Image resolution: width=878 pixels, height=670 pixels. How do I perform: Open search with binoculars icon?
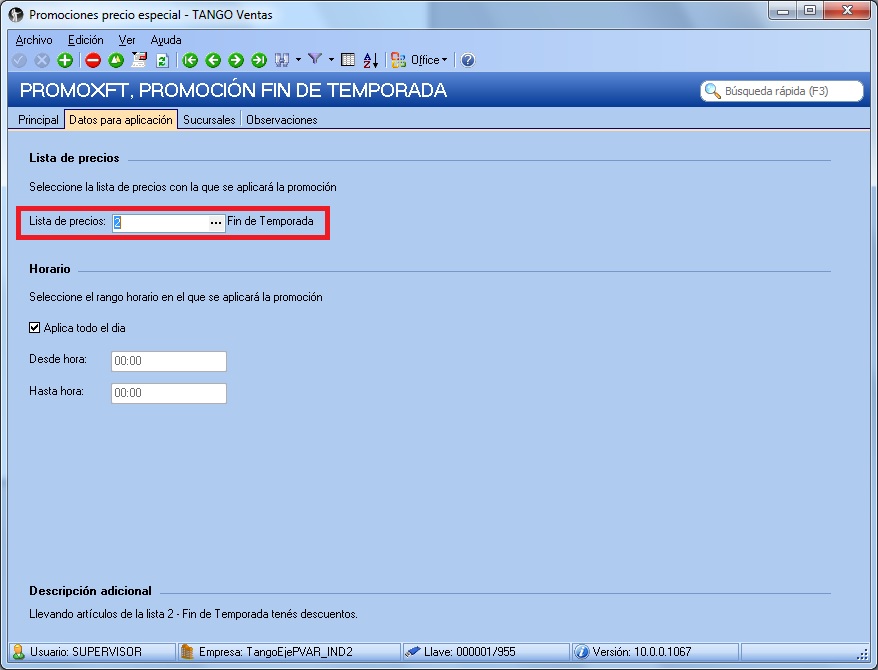point(282,60)
